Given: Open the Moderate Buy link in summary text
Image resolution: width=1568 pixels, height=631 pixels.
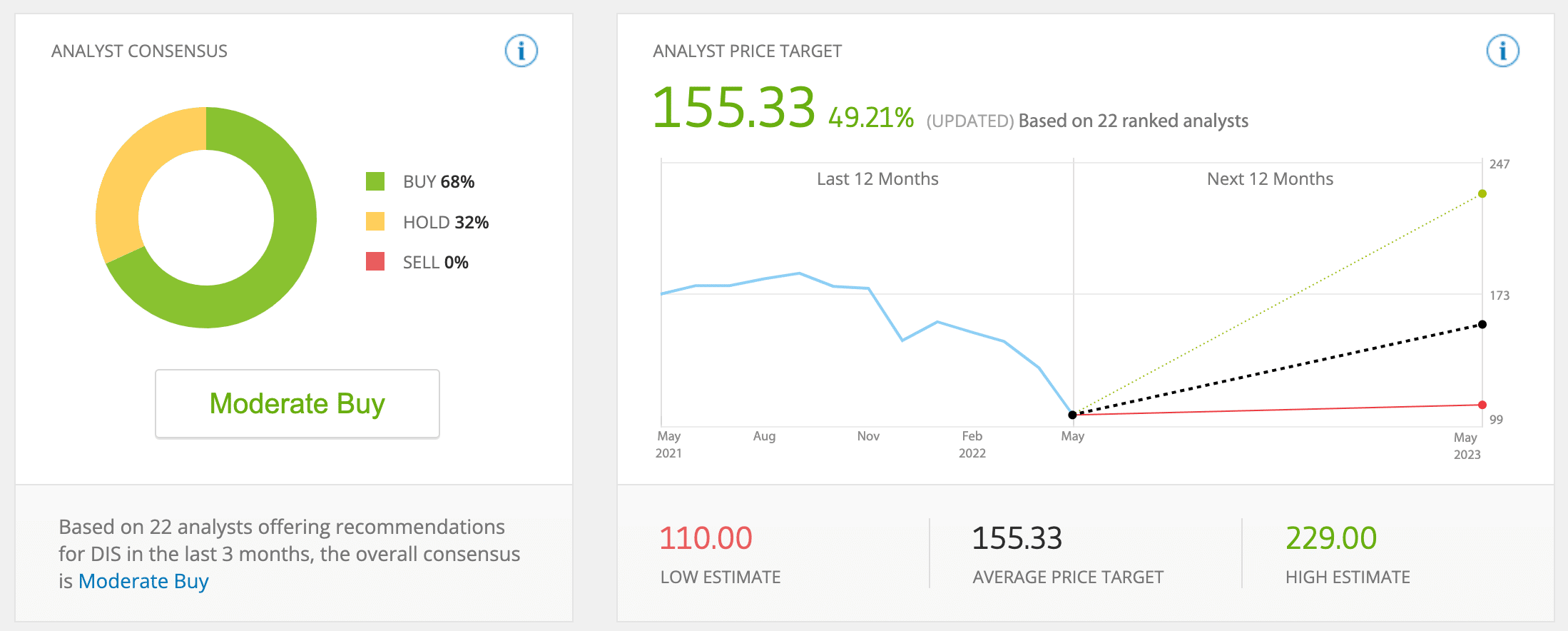Looking at the screenshot, I should point(143,581).
